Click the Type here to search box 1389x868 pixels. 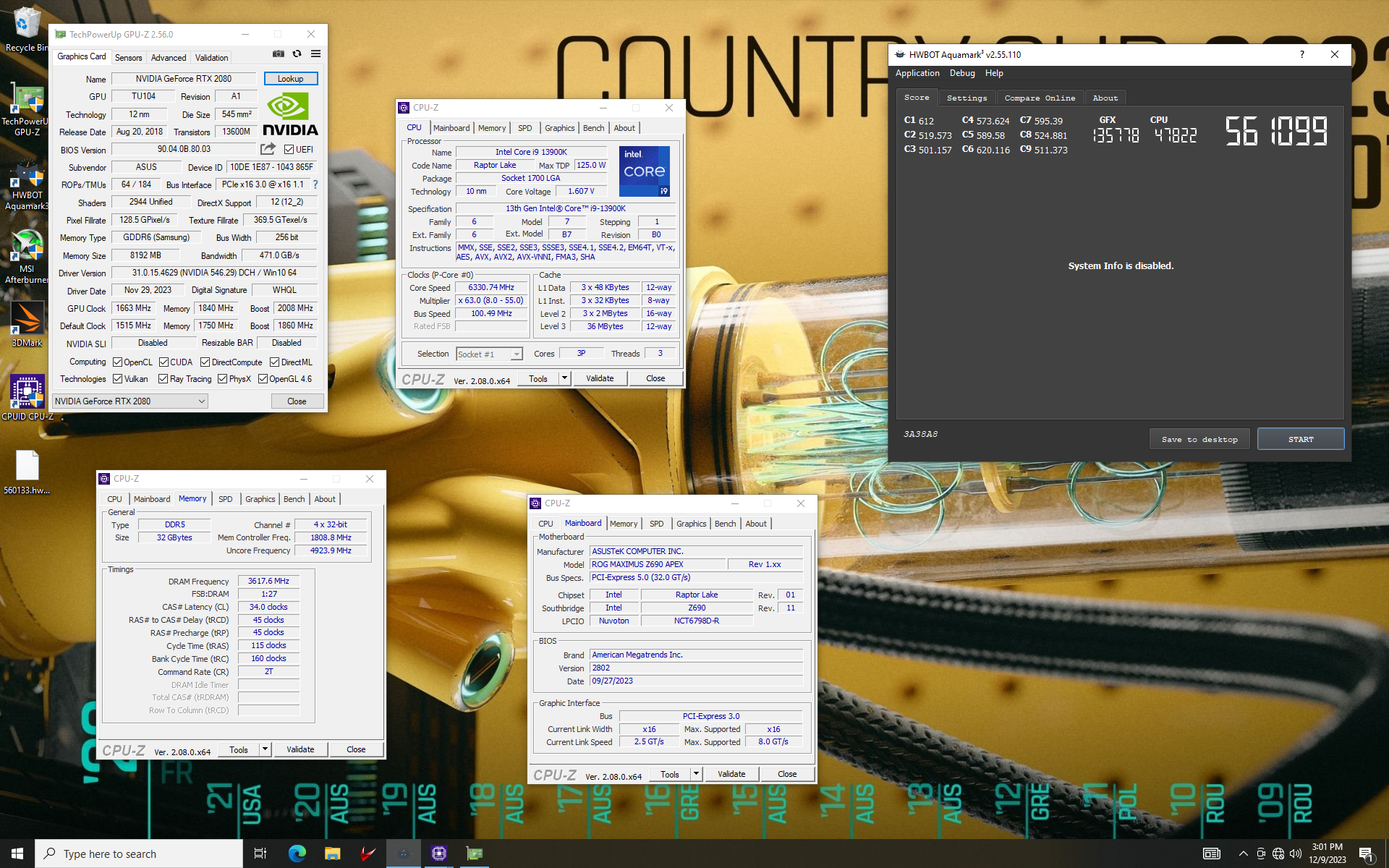coord(139,854)
